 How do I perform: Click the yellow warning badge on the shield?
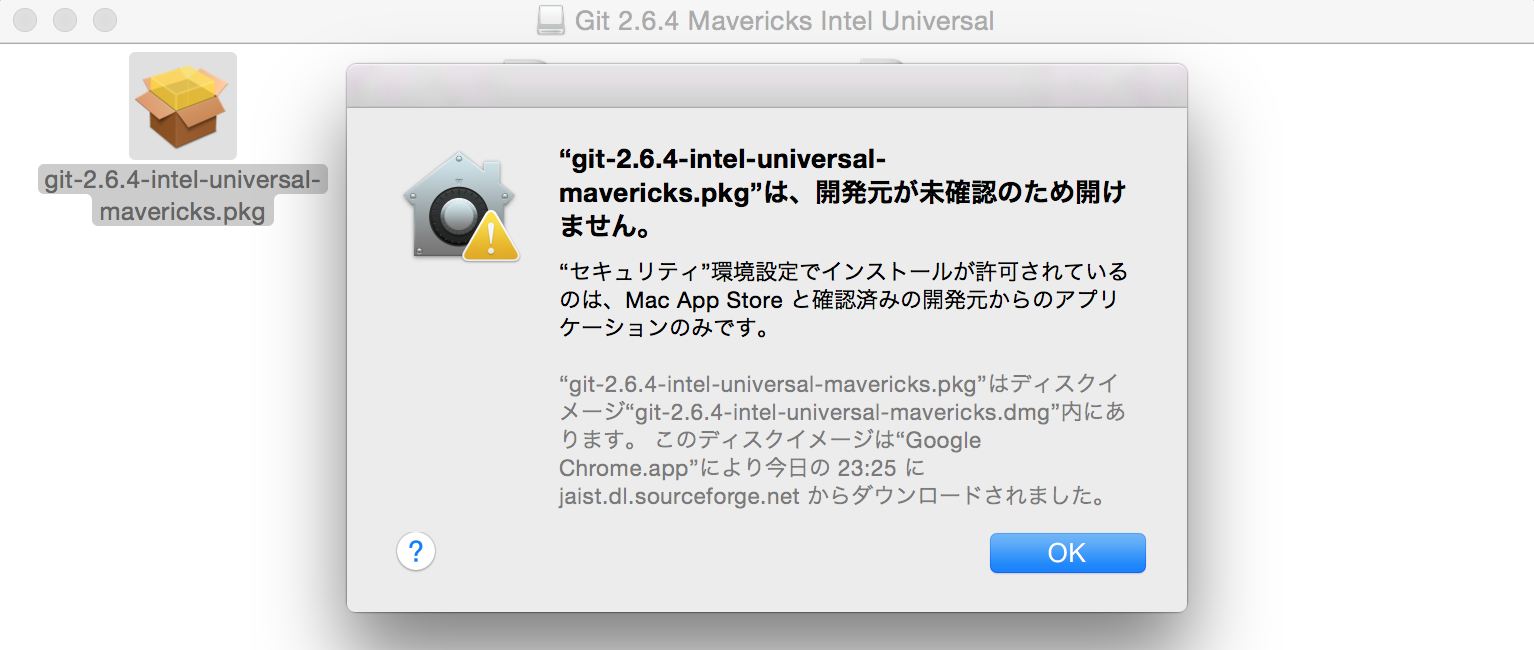click(492, 237)
